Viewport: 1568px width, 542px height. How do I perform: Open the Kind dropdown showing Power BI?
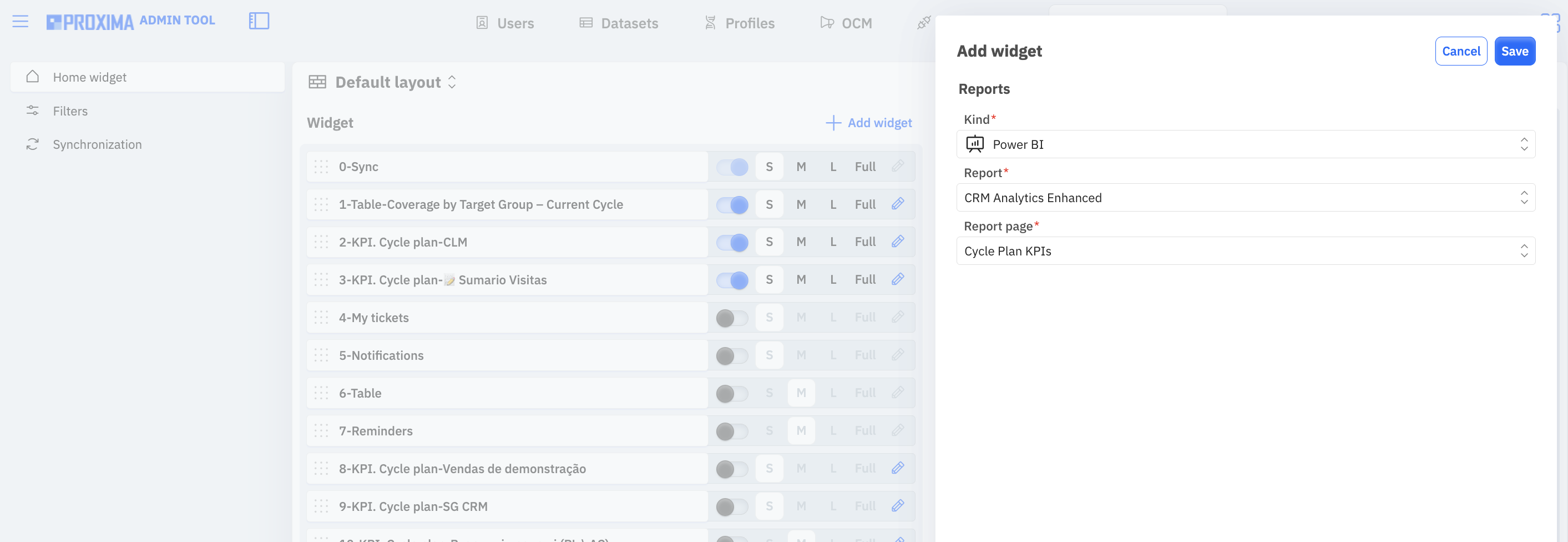point(1246,144)
